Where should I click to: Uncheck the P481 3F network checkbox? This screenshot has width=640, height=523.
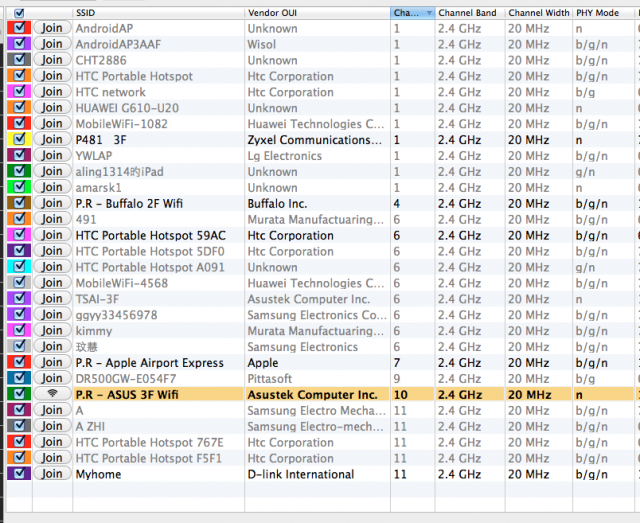(19, 139)
